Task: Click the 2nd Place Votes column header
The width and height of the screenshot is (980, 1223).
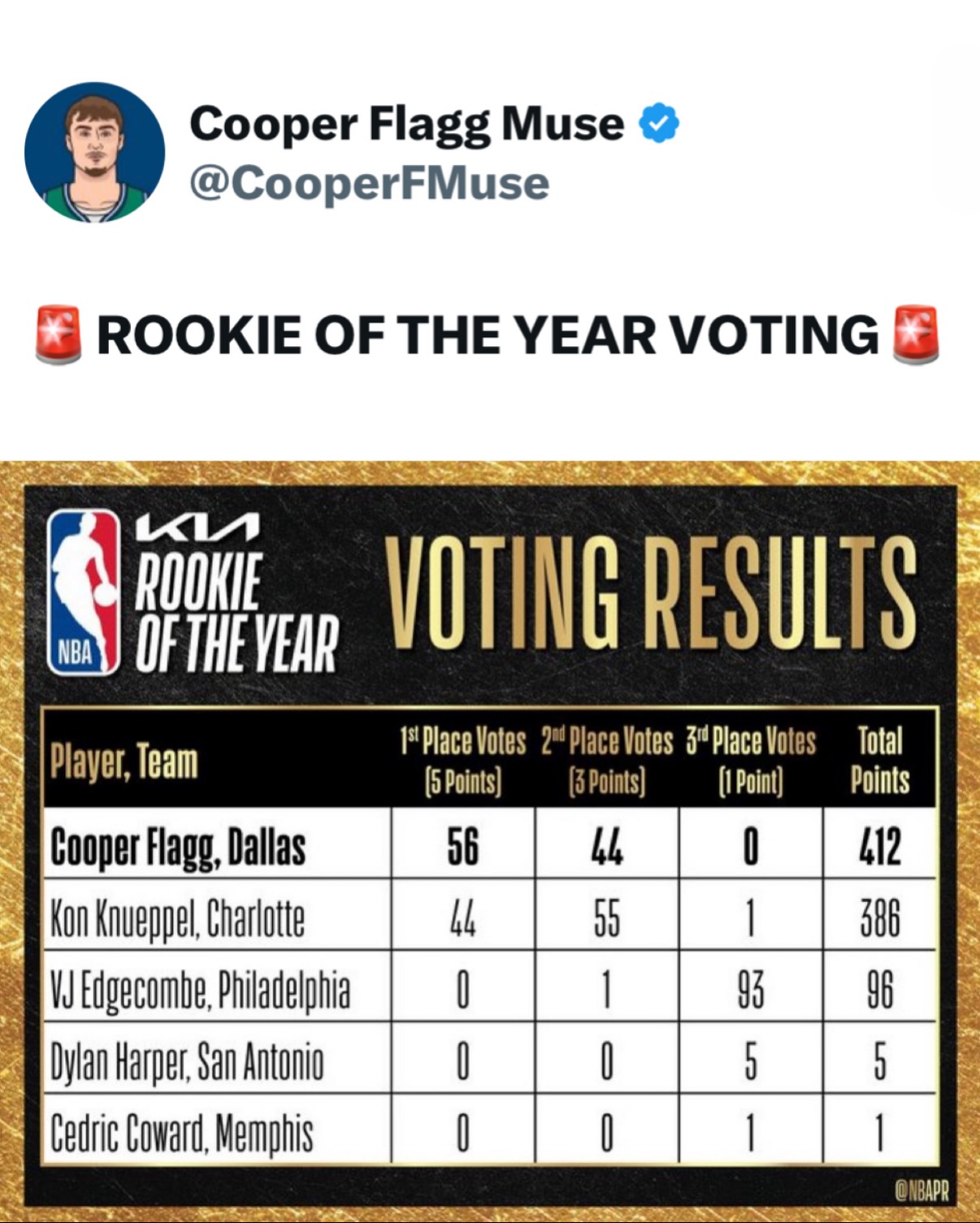Action: coord(607,761)
